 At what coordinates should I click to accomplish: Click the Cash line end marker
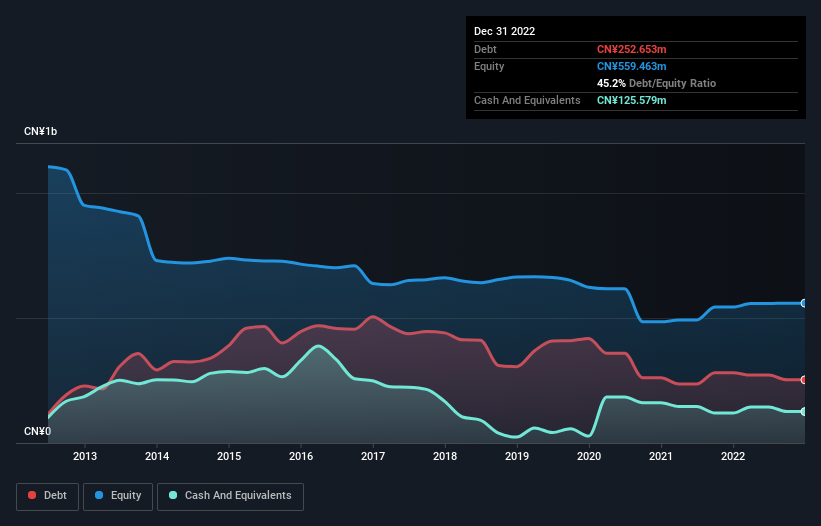click(804, 412)
